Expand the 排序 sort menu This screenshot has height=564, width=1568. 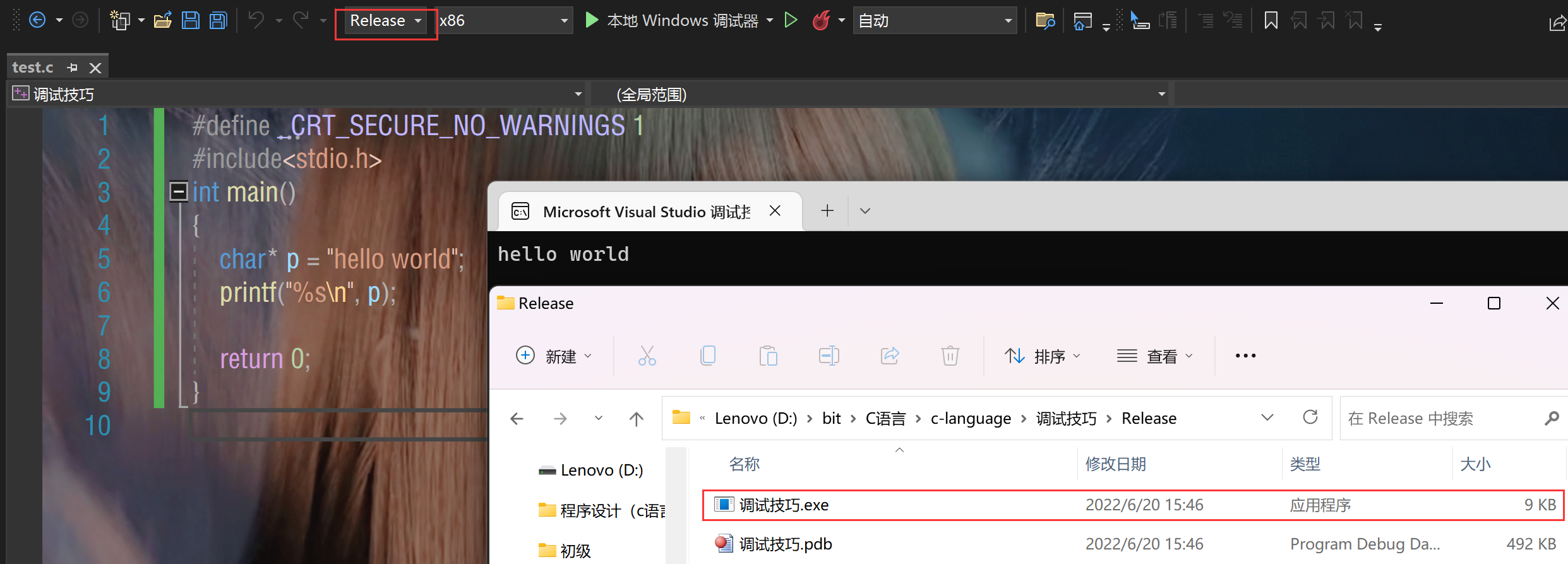pyautogui.click(x=1043, y=356)
